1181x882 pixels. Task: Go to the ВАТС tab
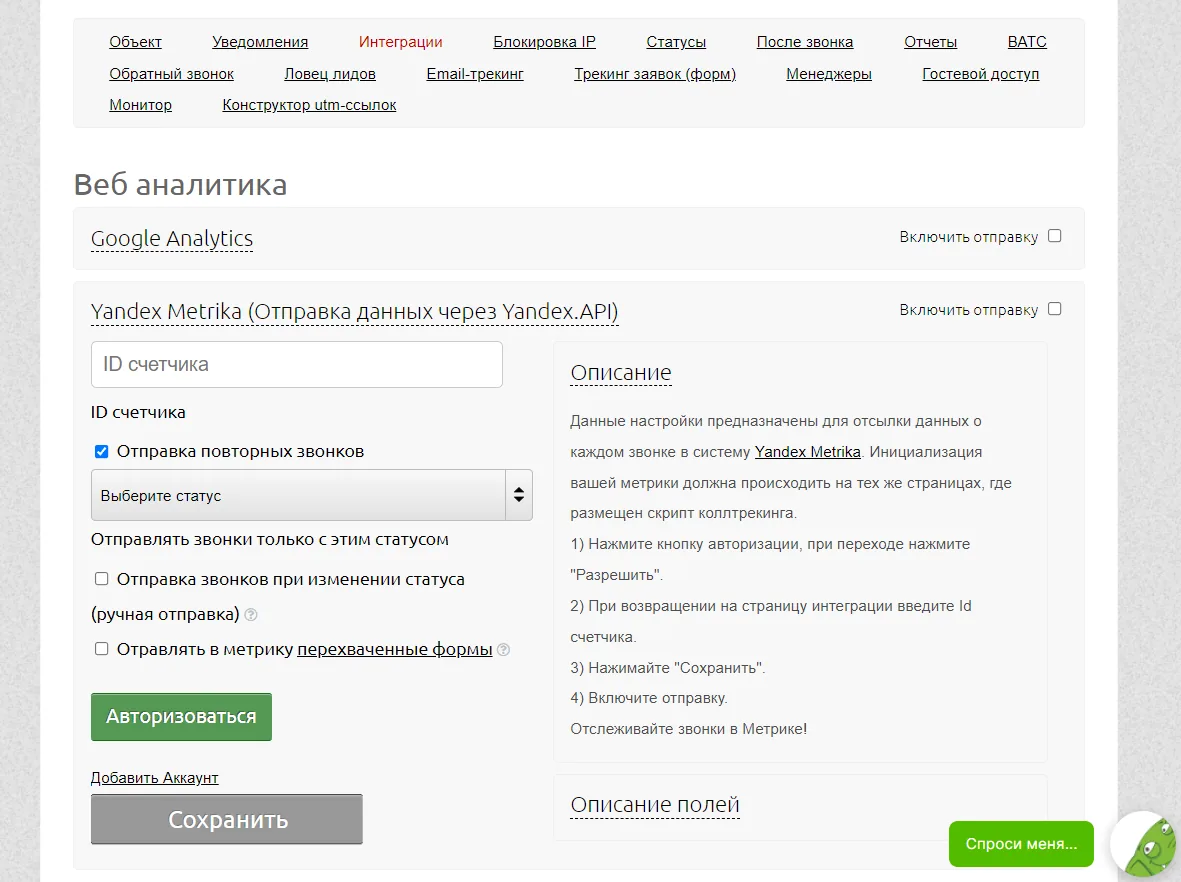point(1027,42)
